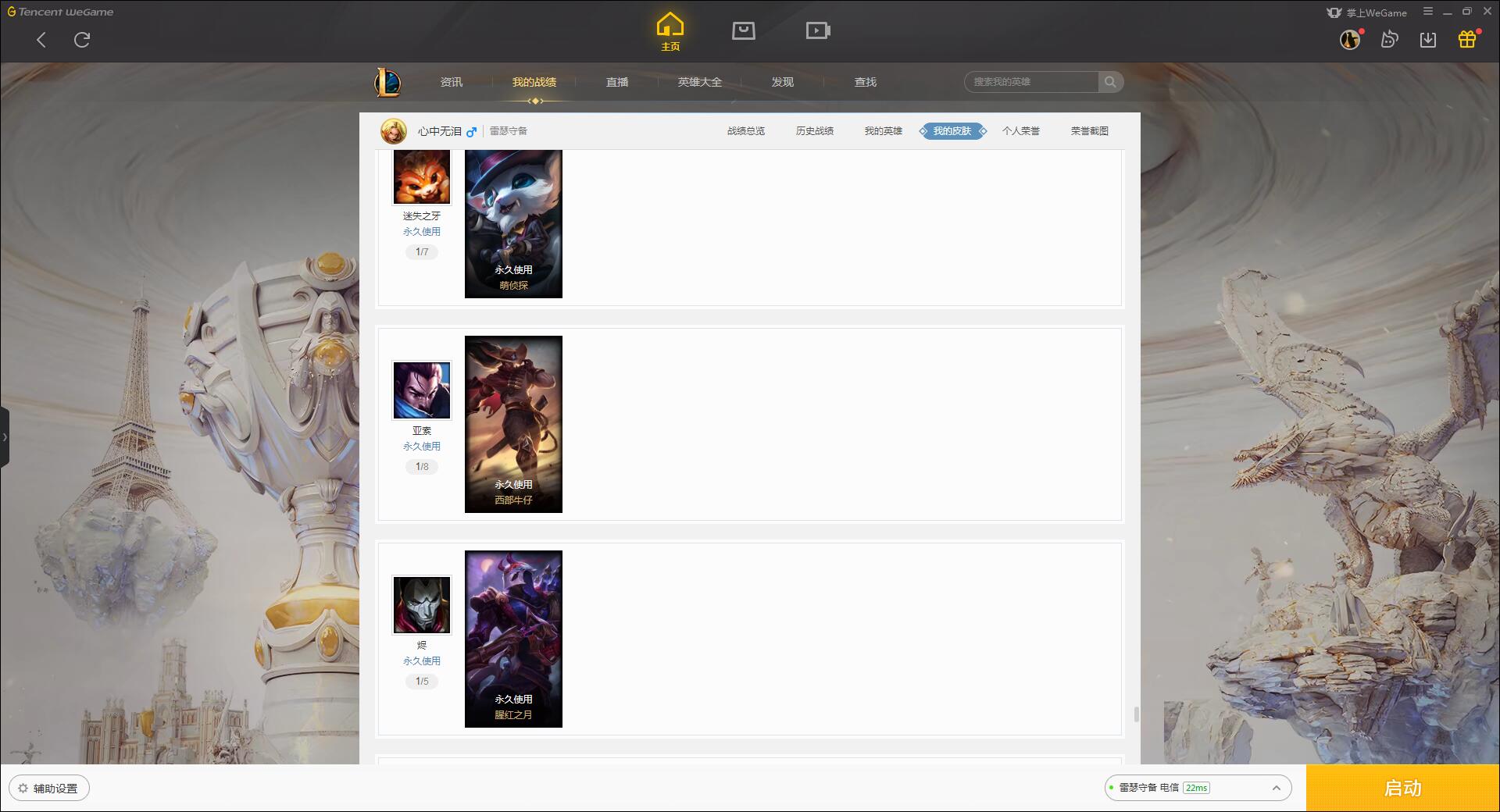
Task: Click the 1/8 skin count badge
Action: click(x=422, y=467)
